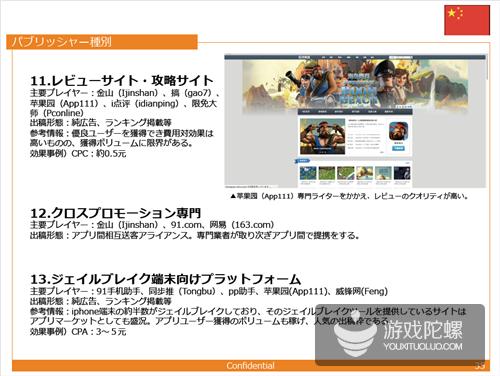Click the Confidential footer label
The width and height of the screenshot is (500, 376).
pyautogui.click(x=250, y=366)
